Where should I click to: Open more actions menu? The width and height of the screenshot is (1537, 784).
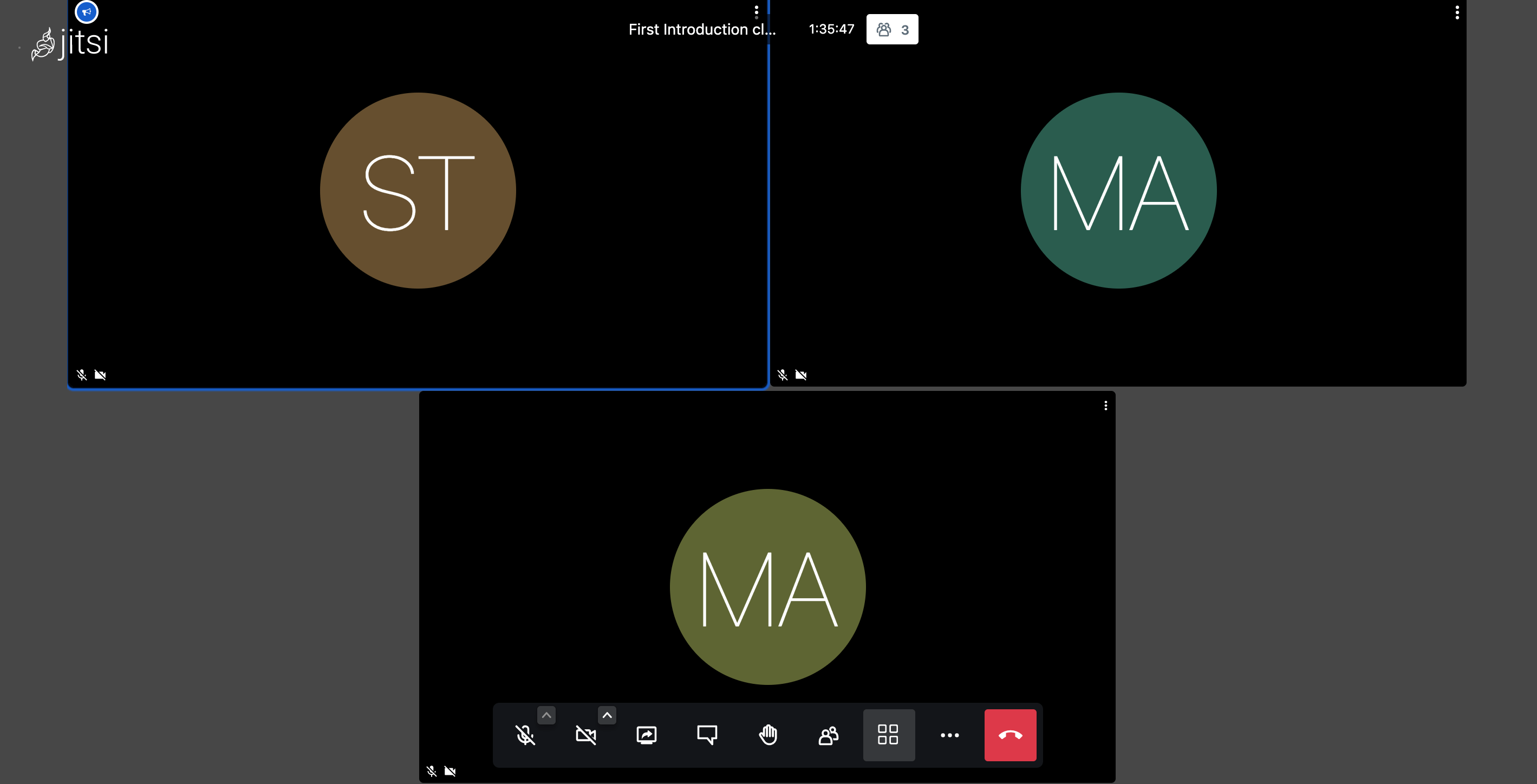pyautogui.click(x=949, y=735)
